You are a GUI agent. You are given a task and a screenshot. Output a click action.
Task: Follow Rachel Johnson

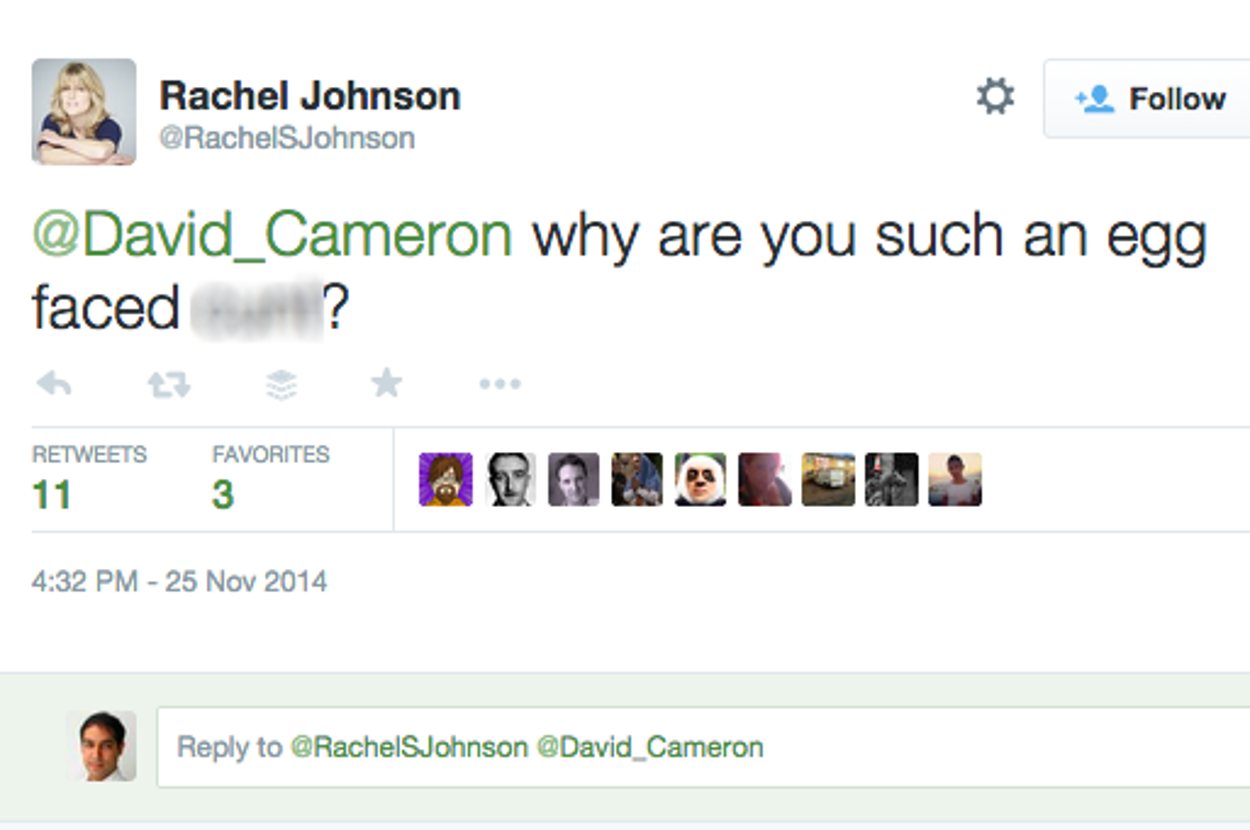[1149, 98]
